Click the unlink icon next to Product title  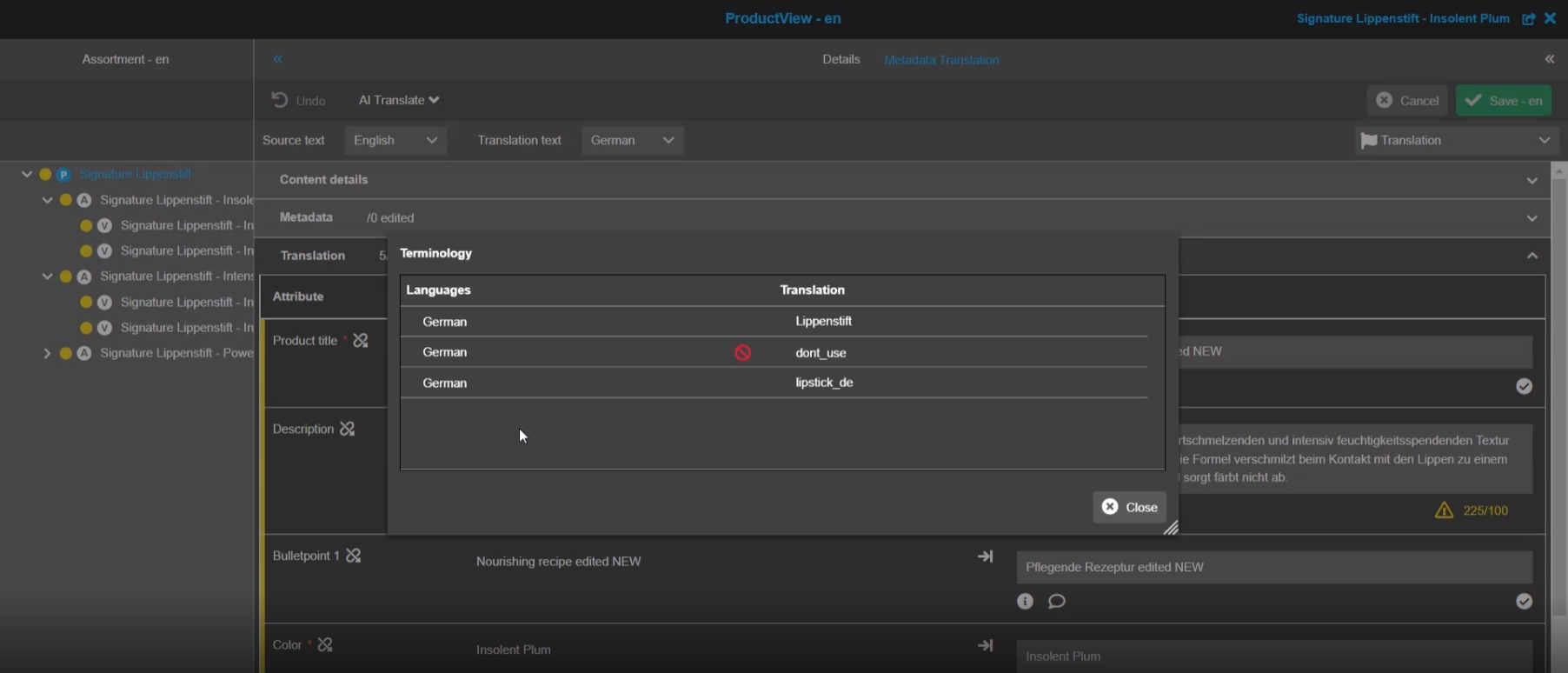[361, 340]
